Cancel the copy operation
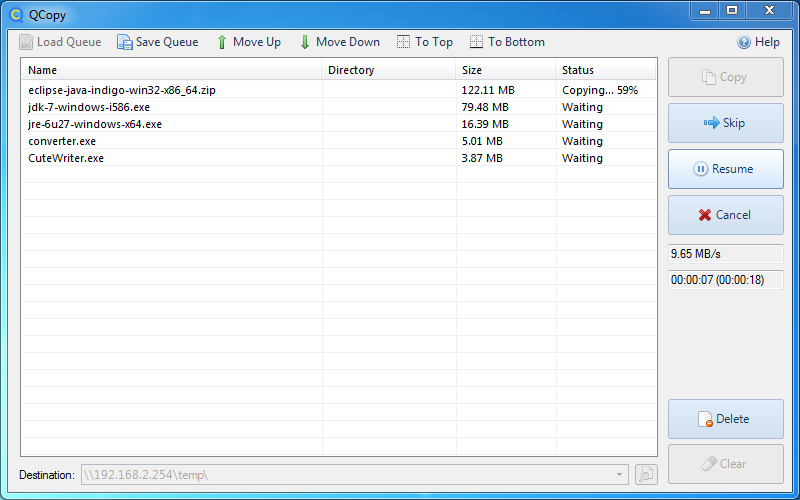The width and height of the screenshot is (800, 500). pyautogui.click(x=725, y=215)
